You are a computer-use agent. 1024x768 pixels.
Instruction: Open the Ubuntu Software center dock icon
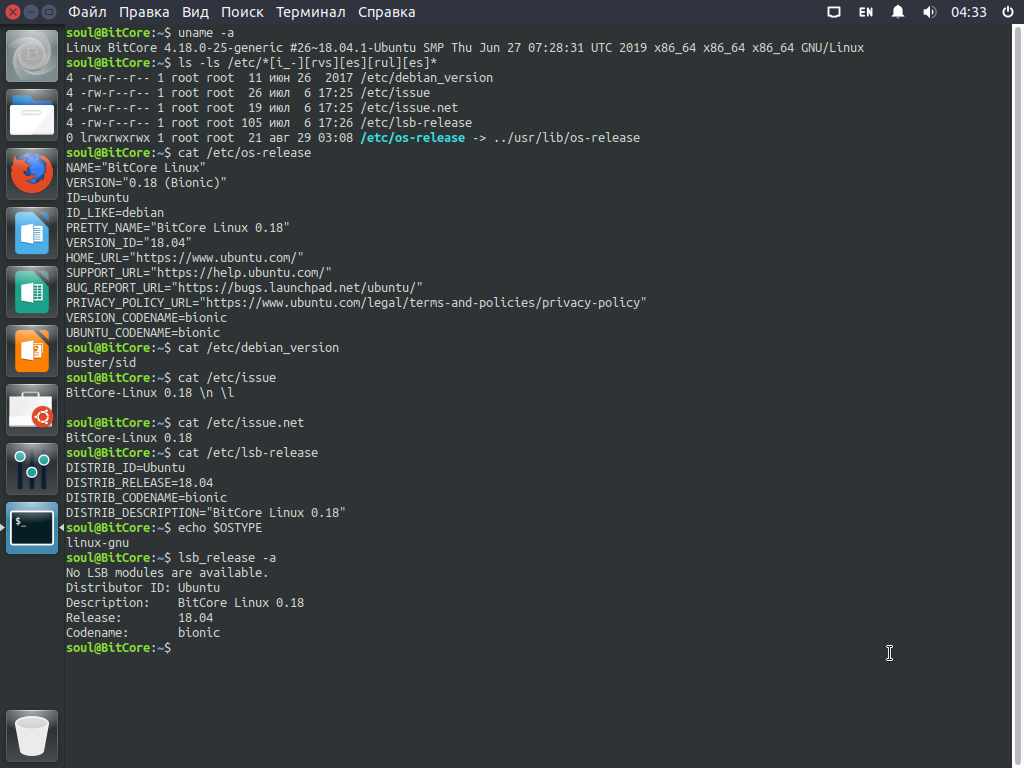(x=31, y=410)
